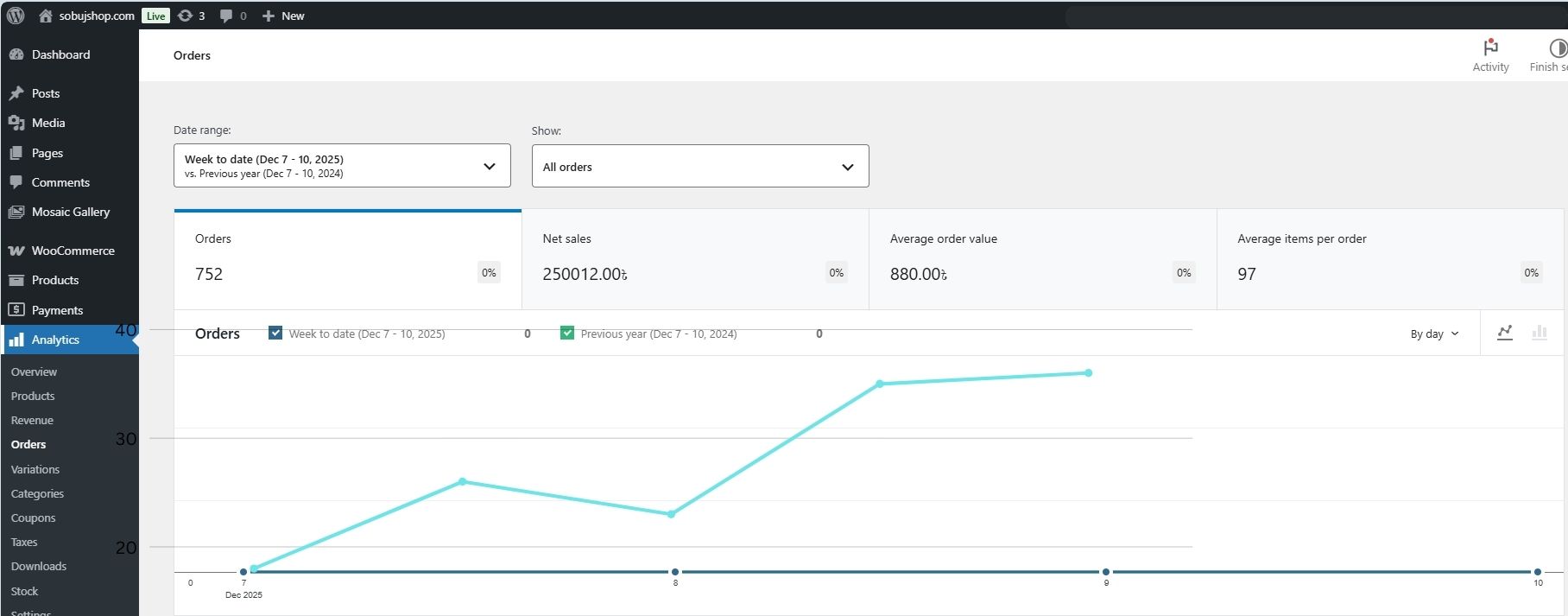Go to Coupons analytics report
The image size is (1568, 616).
coord(33,518)
